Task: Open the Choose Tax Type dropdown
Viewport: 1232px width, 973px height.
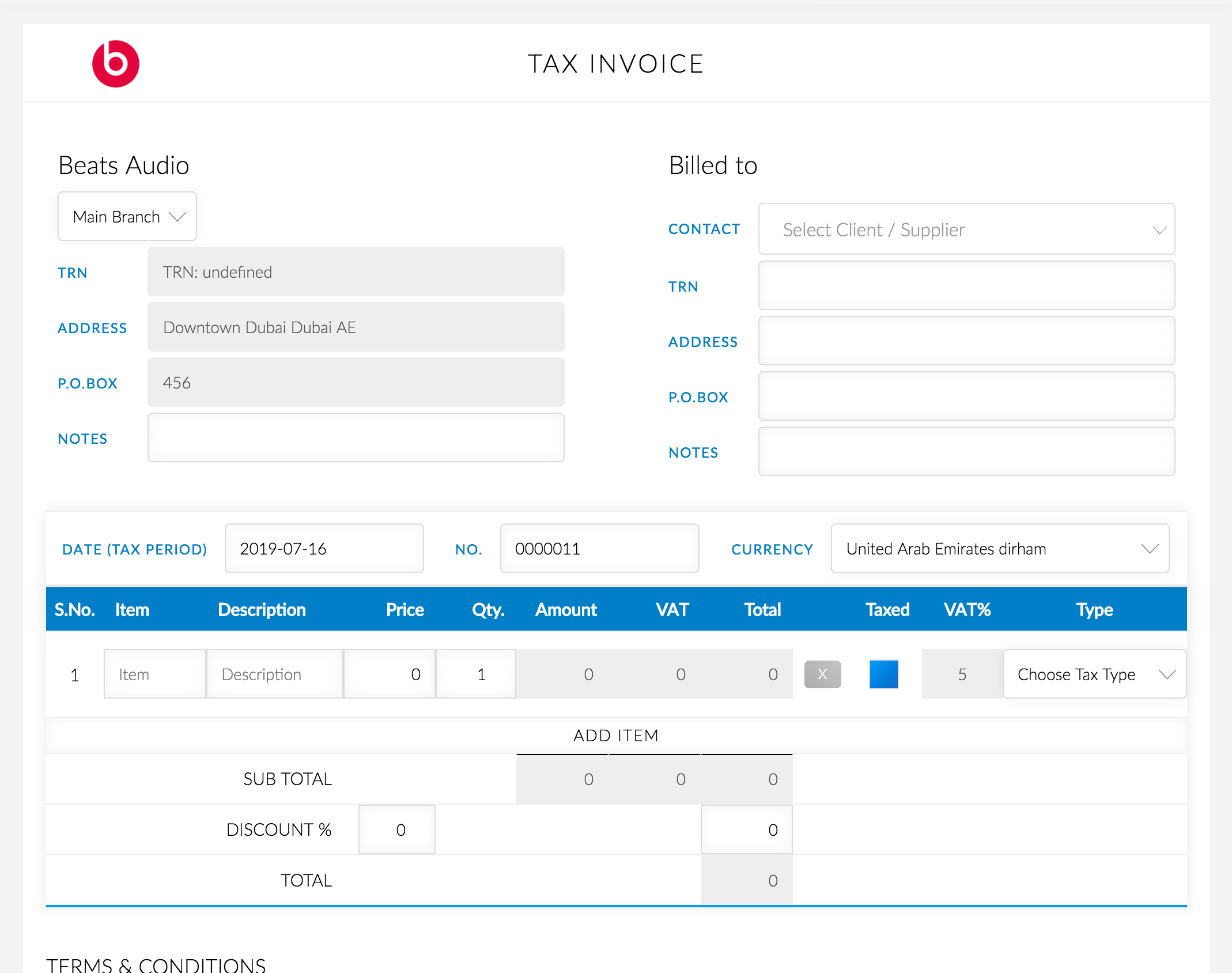Action: point(1094,674)
